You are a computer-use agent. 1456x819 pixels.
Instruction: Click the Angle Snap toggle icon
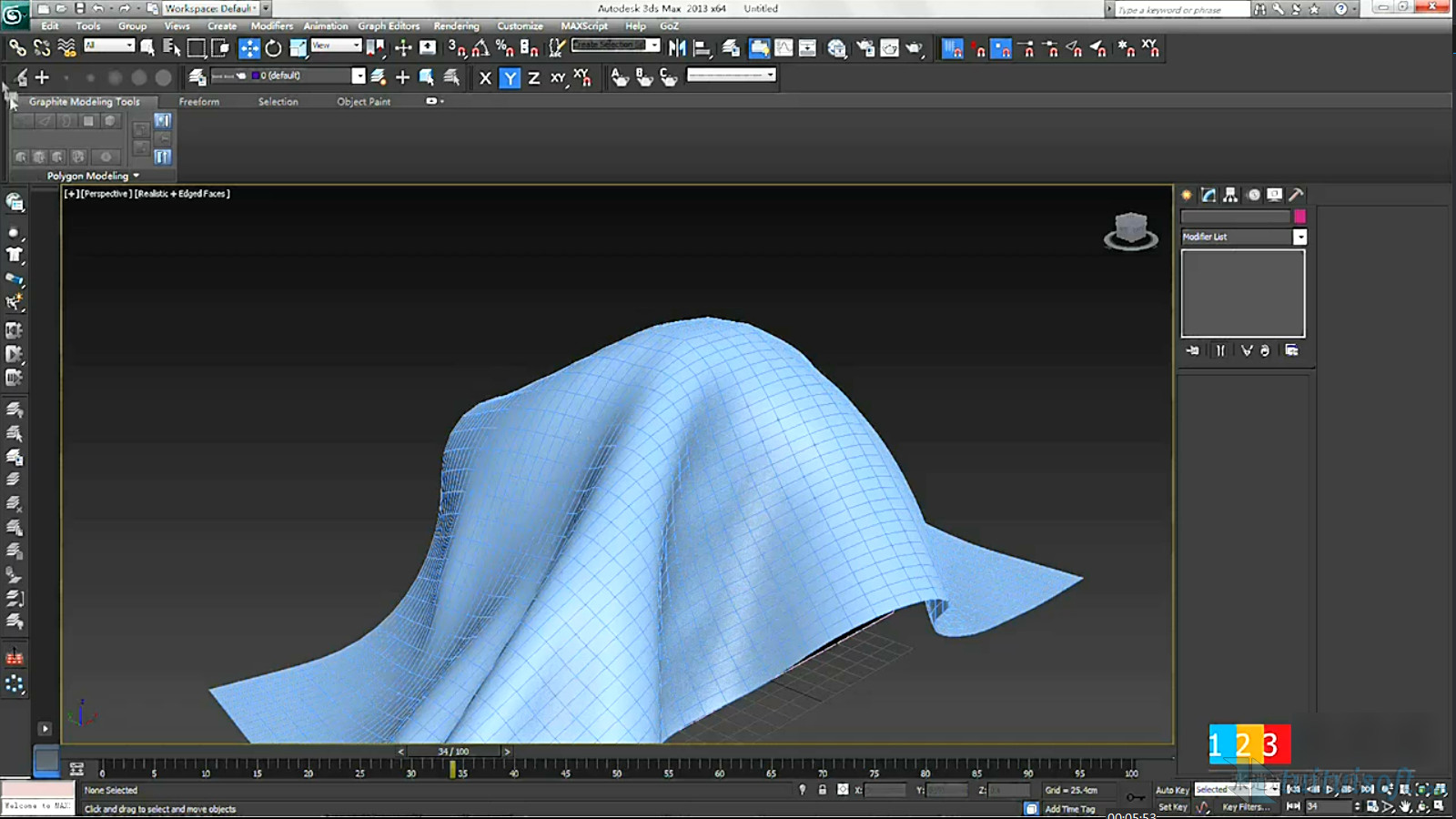point(480,48)
